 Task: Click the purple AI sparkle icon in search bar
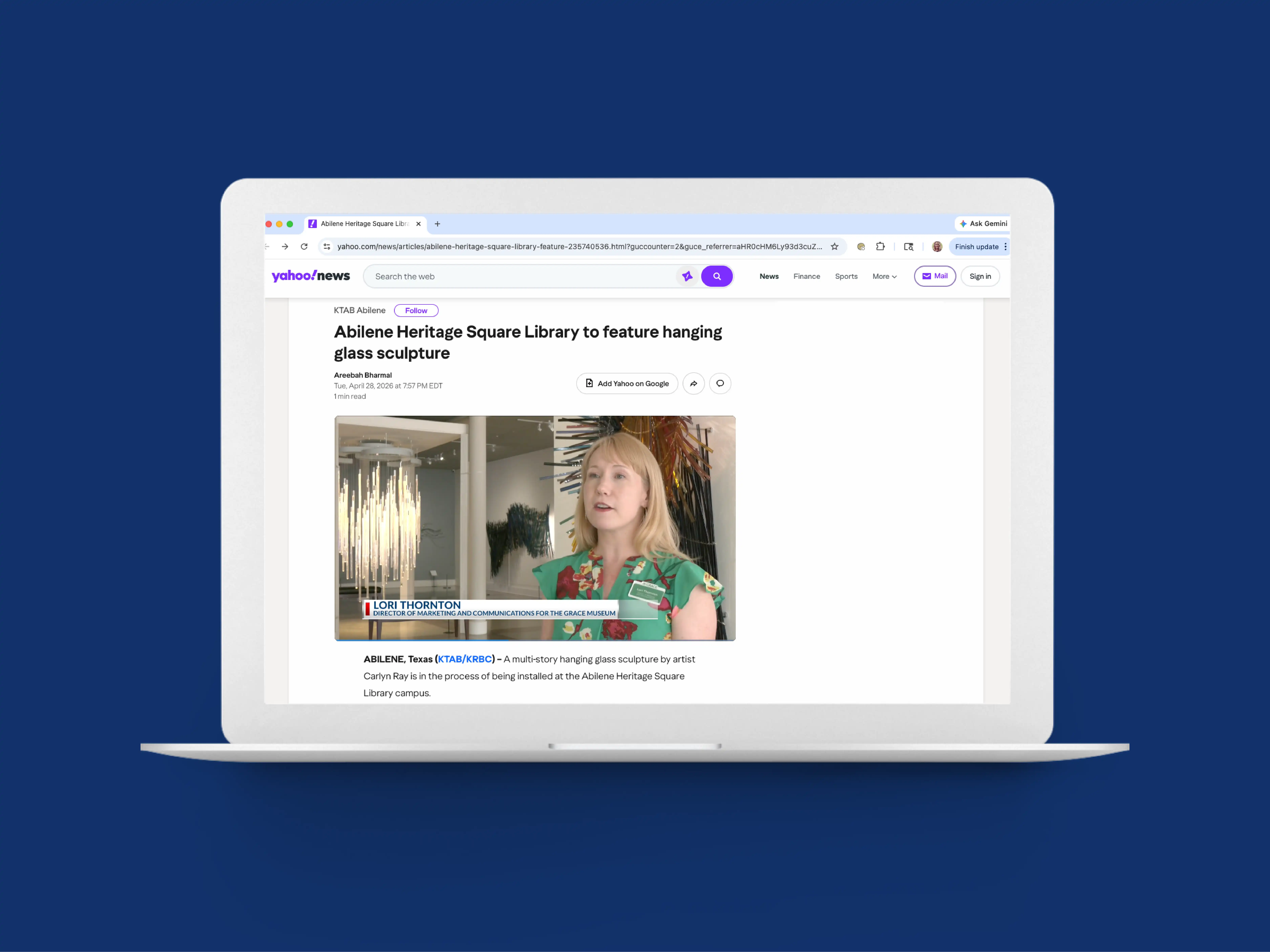687,277
